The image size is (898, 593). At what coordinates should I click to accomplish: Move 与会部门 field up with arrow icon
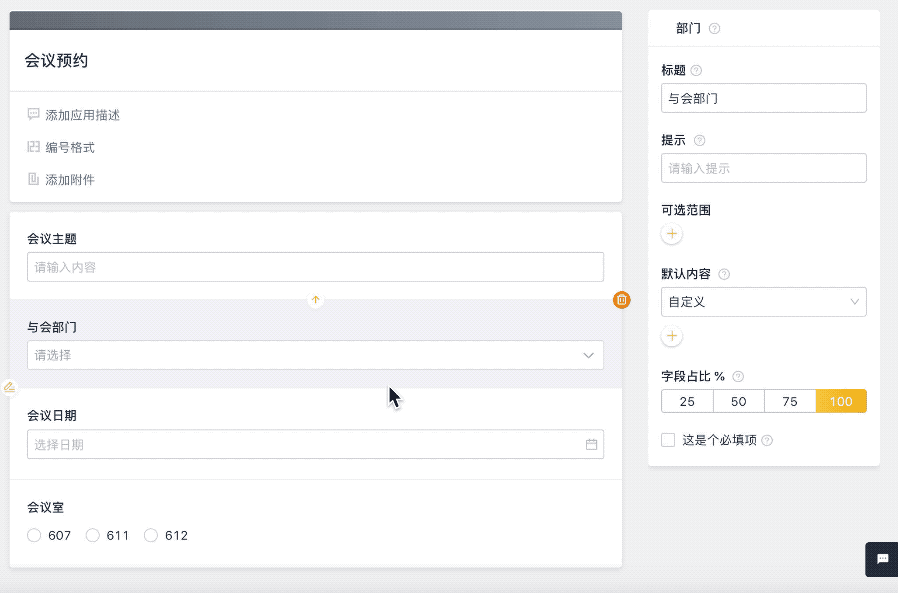tap(316, 300)
